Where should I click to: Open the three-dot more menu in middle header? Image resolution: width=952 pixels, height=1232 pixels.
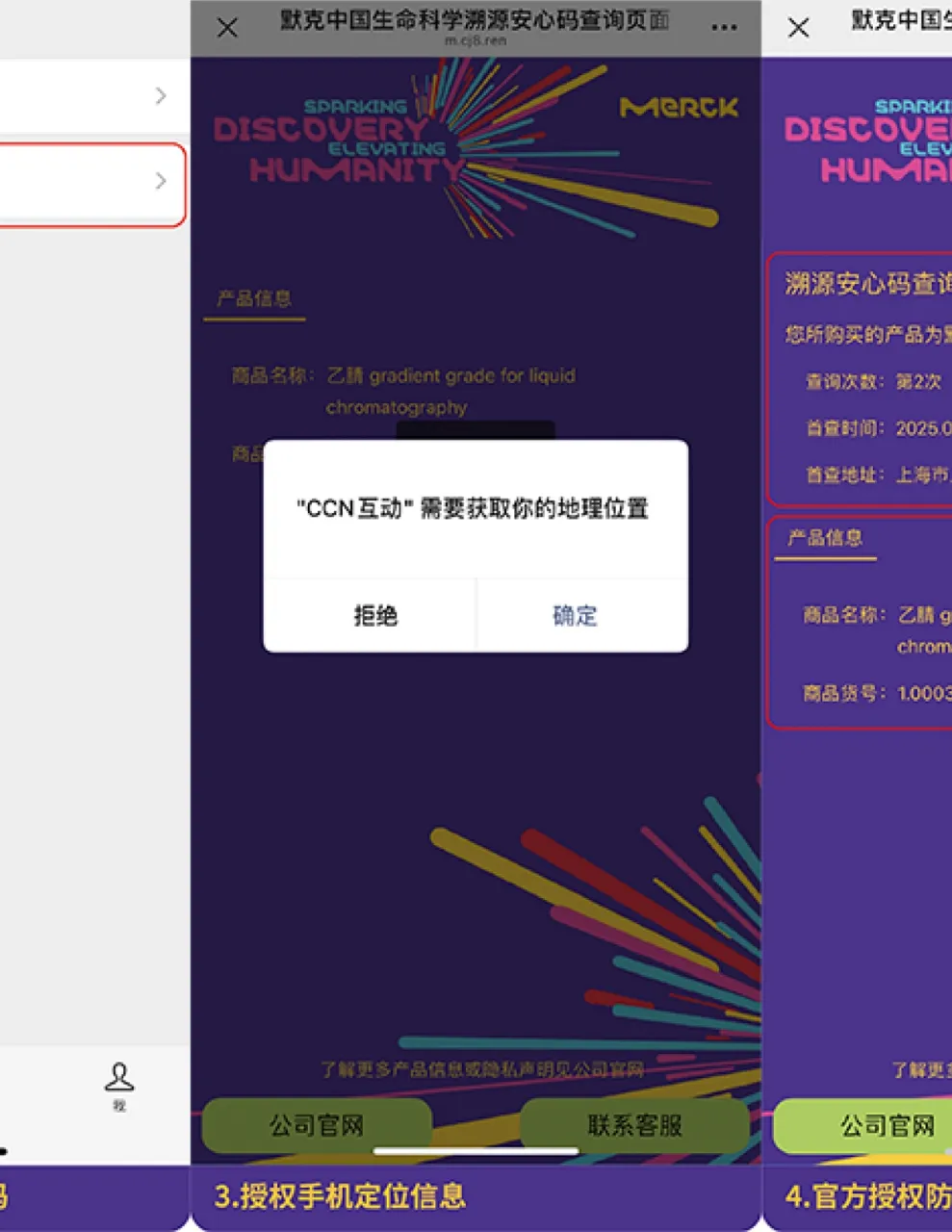pos(724,28)
